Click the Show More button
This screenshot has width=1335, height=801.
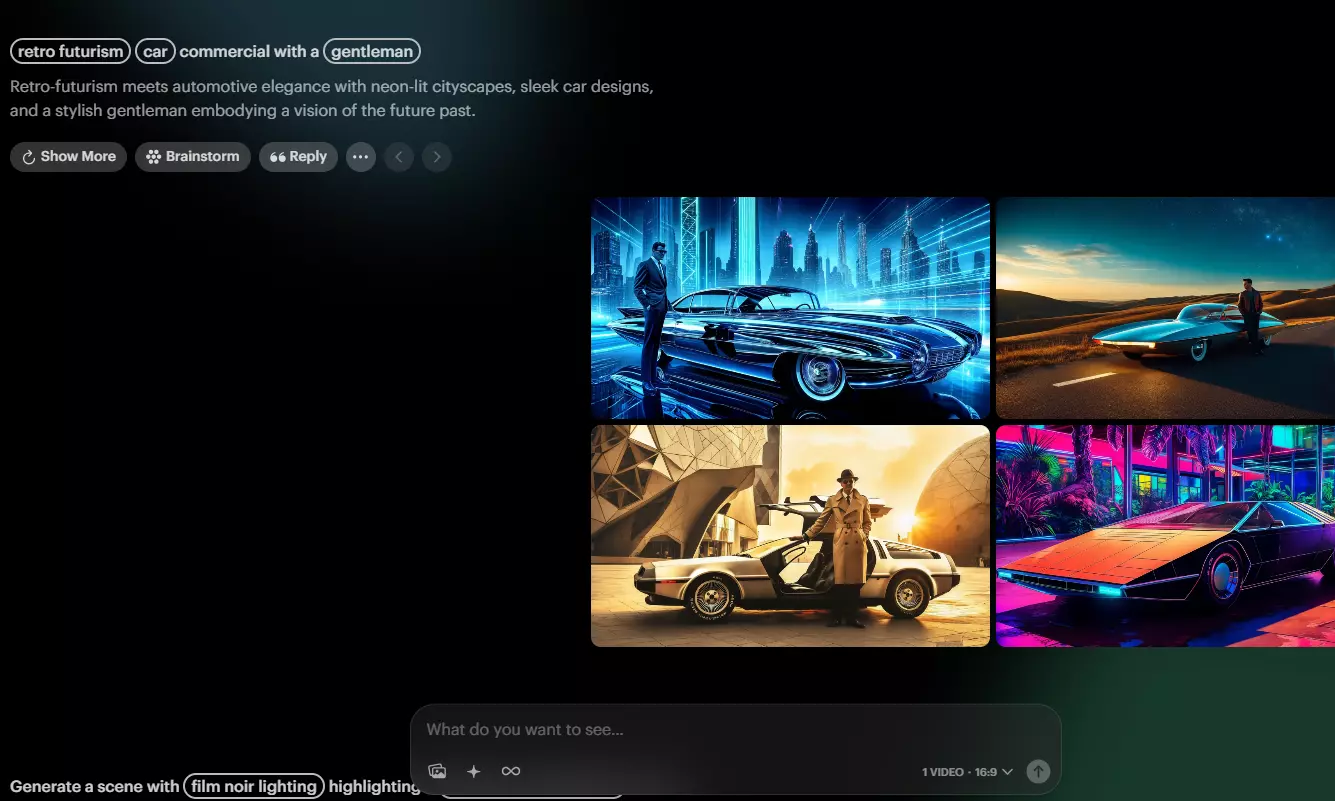(68, 157)
